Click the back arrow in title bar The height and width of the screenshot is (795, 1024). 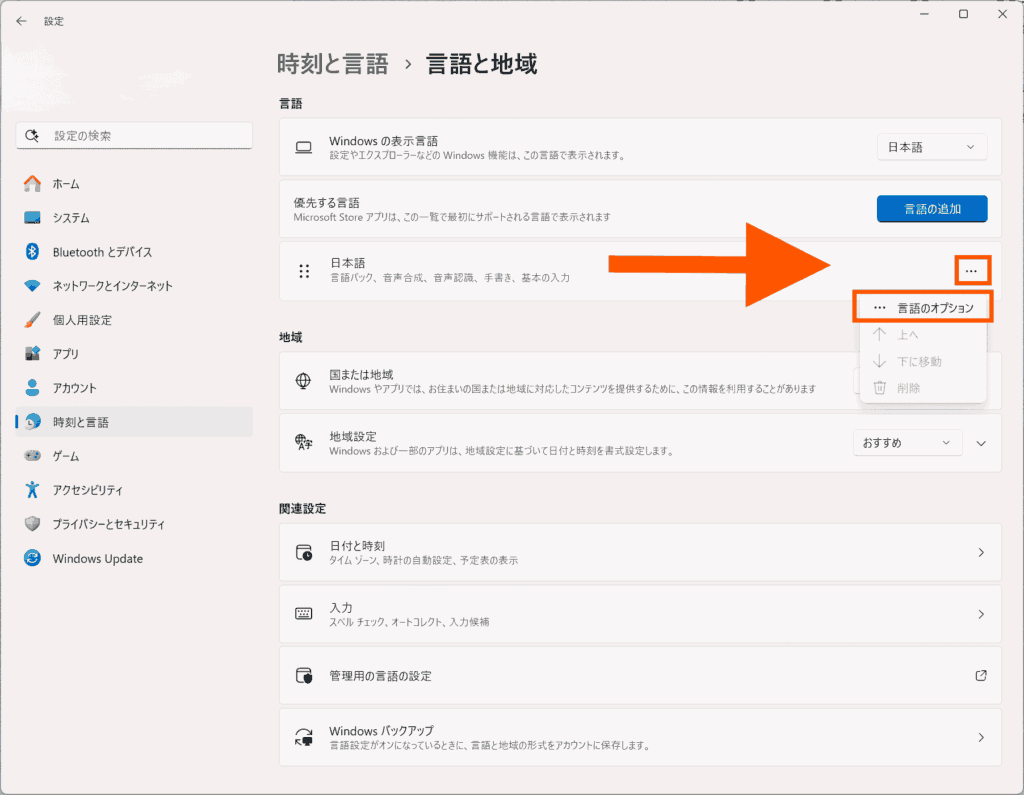[22, 21]
